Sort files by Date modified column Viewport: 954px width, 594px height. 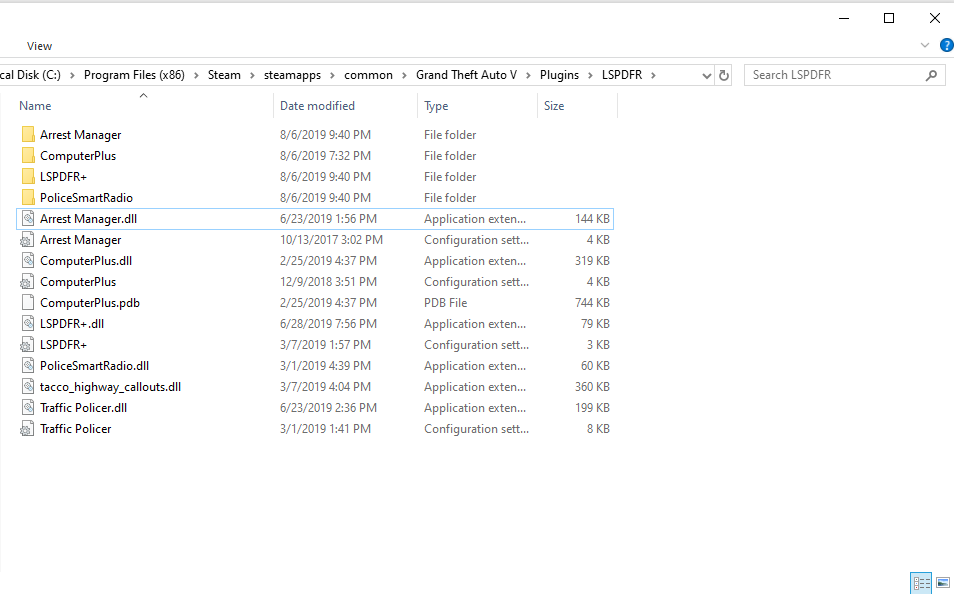[x=317, y=106]
